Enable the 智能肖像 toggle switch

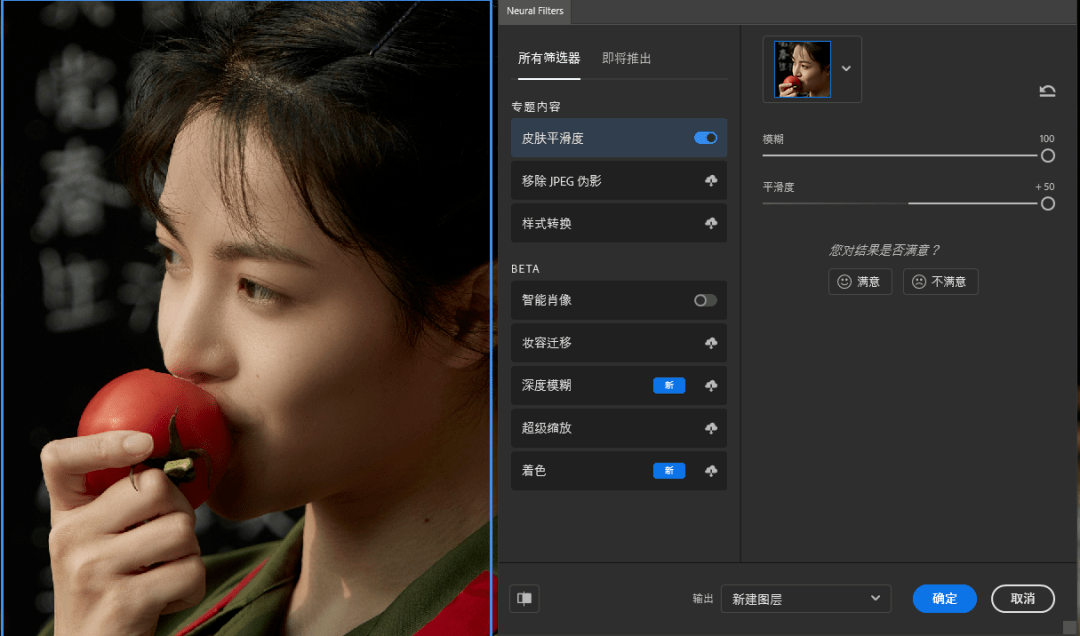click(x=705, y=300)
